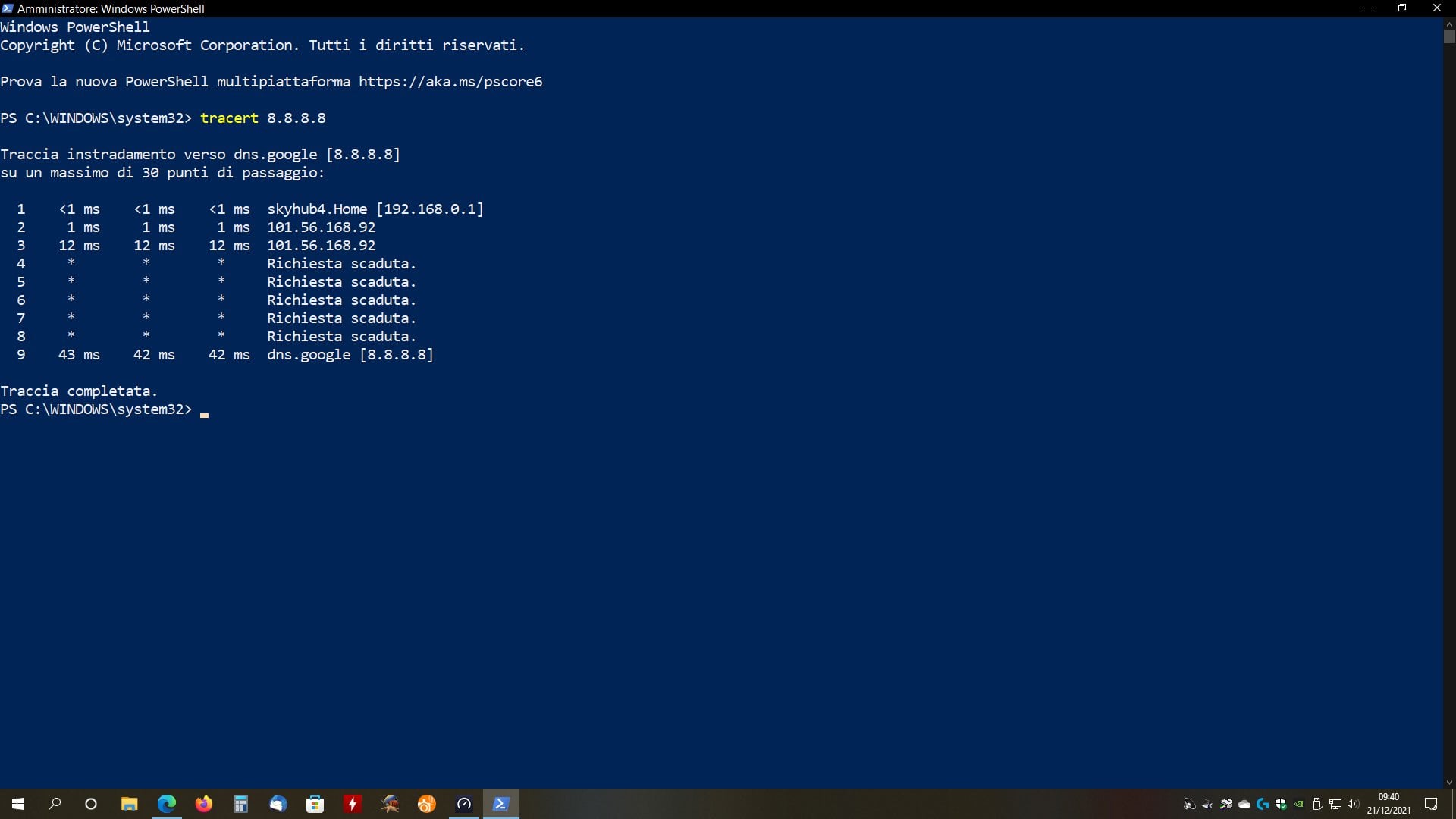Open the volume speaker tray icon
Image resolution: width=1456 pixels, height=819 pixels.
[1353, 804]
